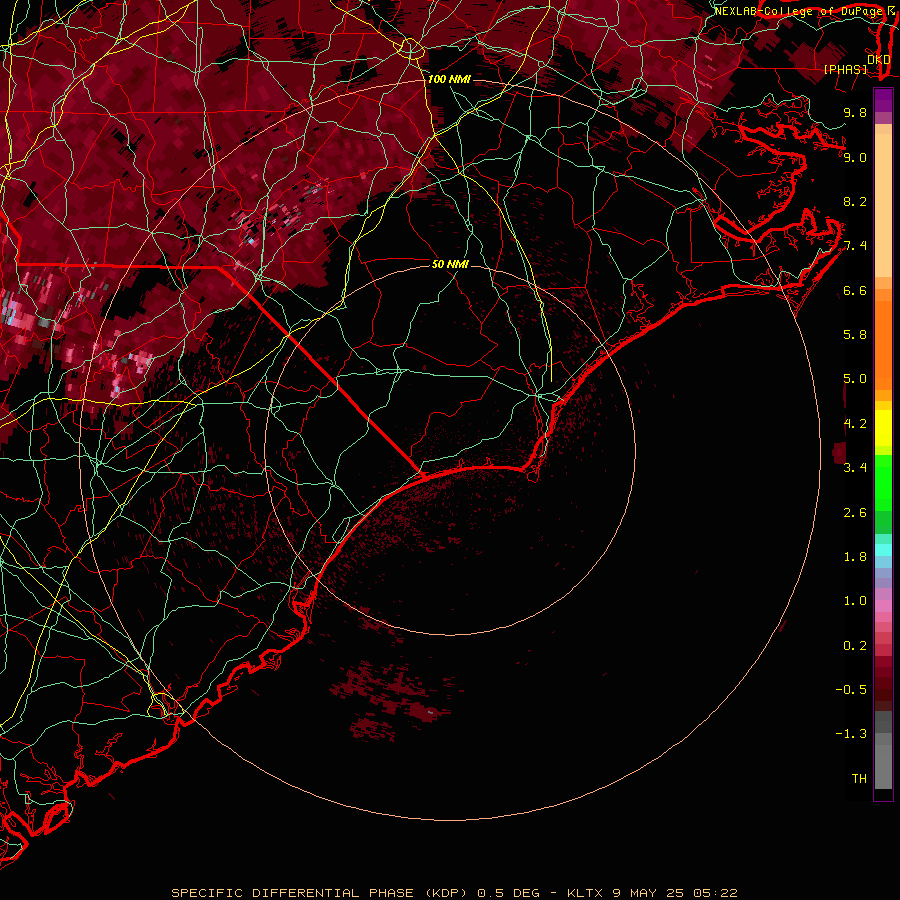Click the 0.2 legend value
This screenshot has height=900, width=900.
(855, 646)
